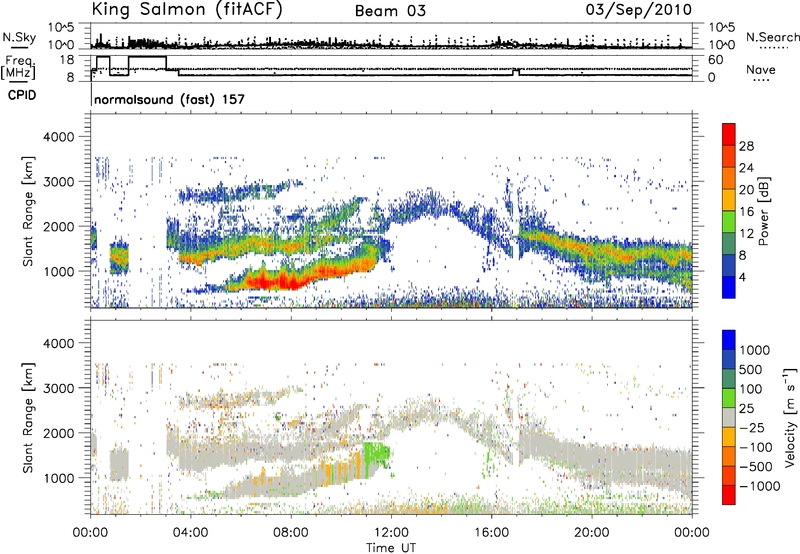Click the '3000' range tick in the velocity panel
This screenshot has height=554, width=800.
58,388
